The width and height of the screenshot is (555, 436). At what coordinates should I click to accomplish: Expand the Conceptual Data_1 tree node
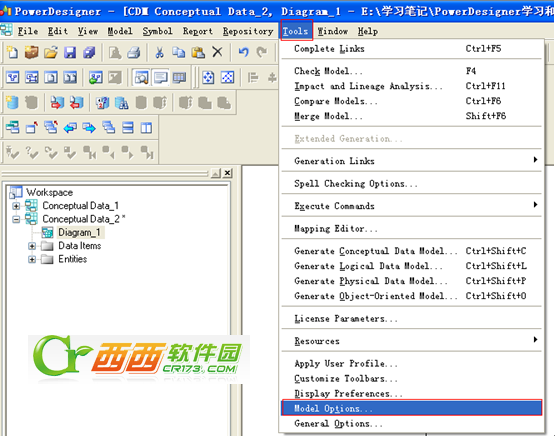click(x=16, y=206)
